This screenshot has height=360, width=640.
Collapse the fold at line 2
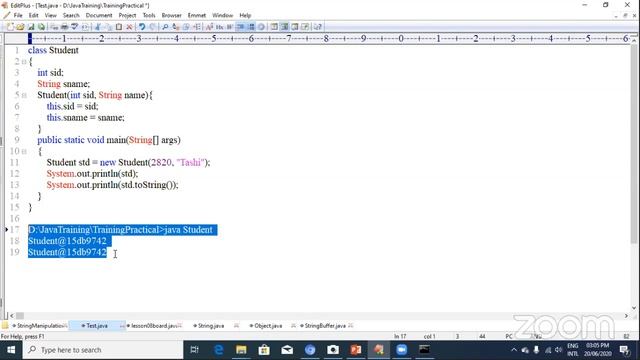24,62
